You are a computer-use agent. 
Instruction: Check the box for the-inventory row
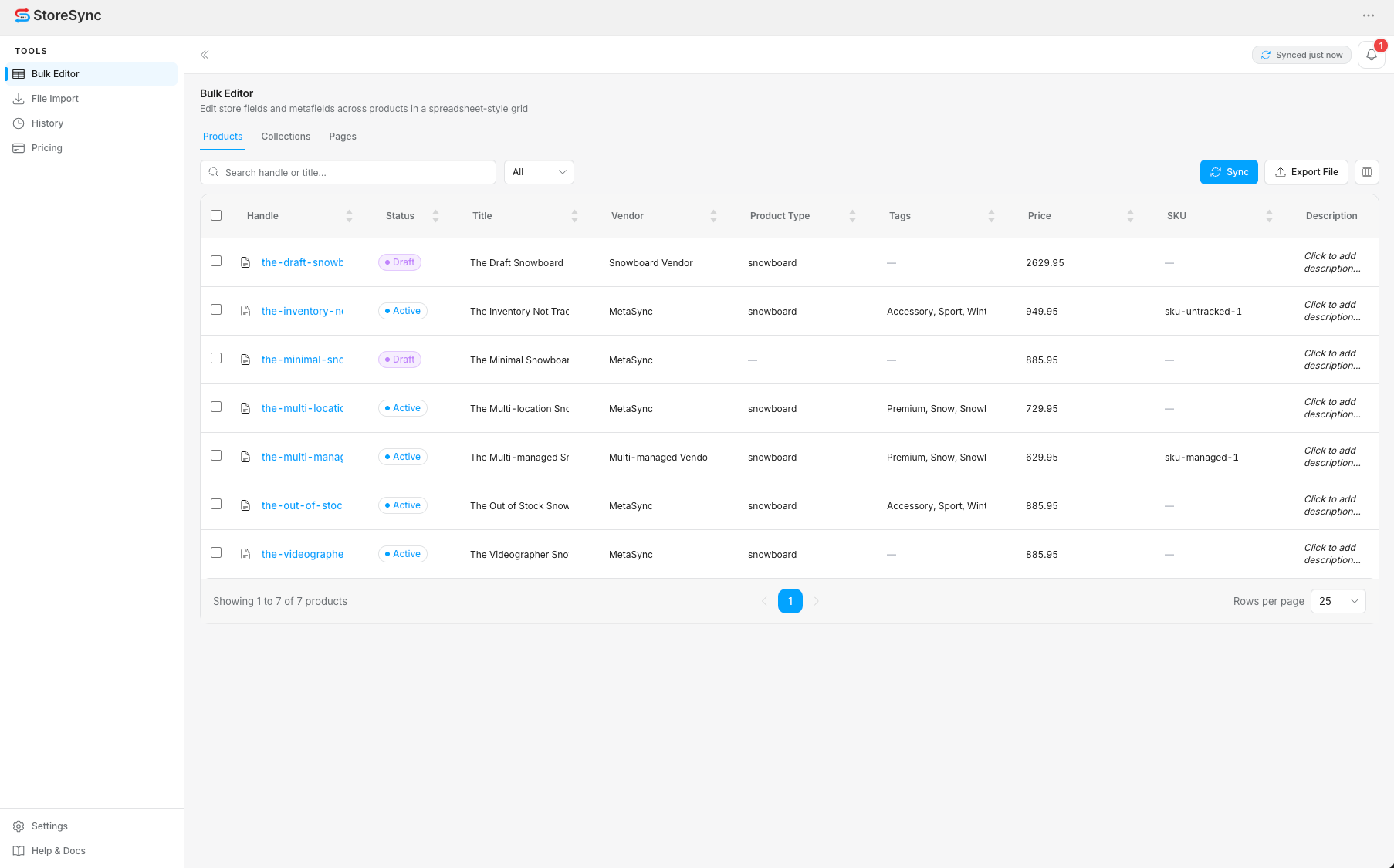[216, 309]
